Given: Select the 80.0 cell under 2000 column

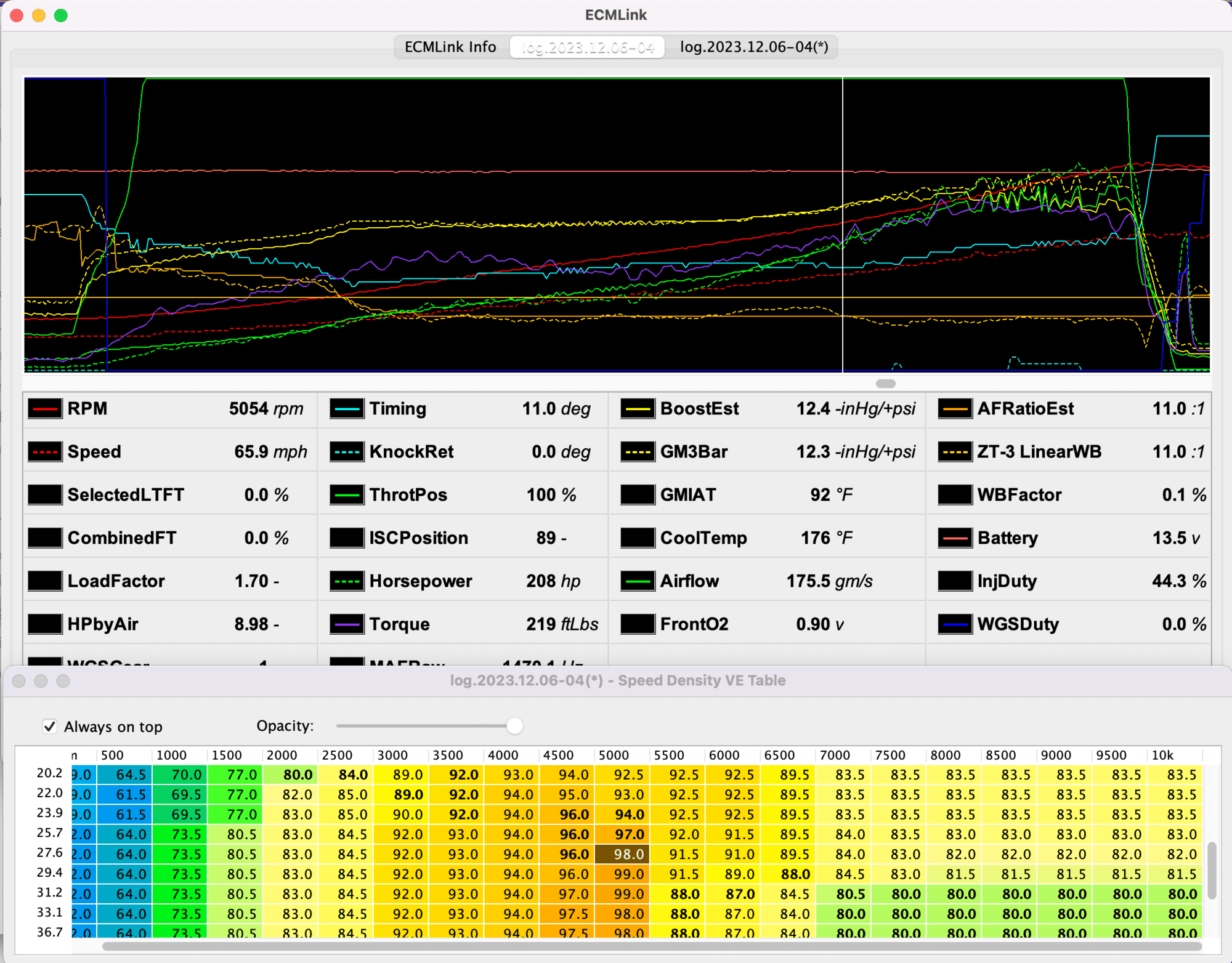Looking at the screenshot, I should [x=291, y=775].
